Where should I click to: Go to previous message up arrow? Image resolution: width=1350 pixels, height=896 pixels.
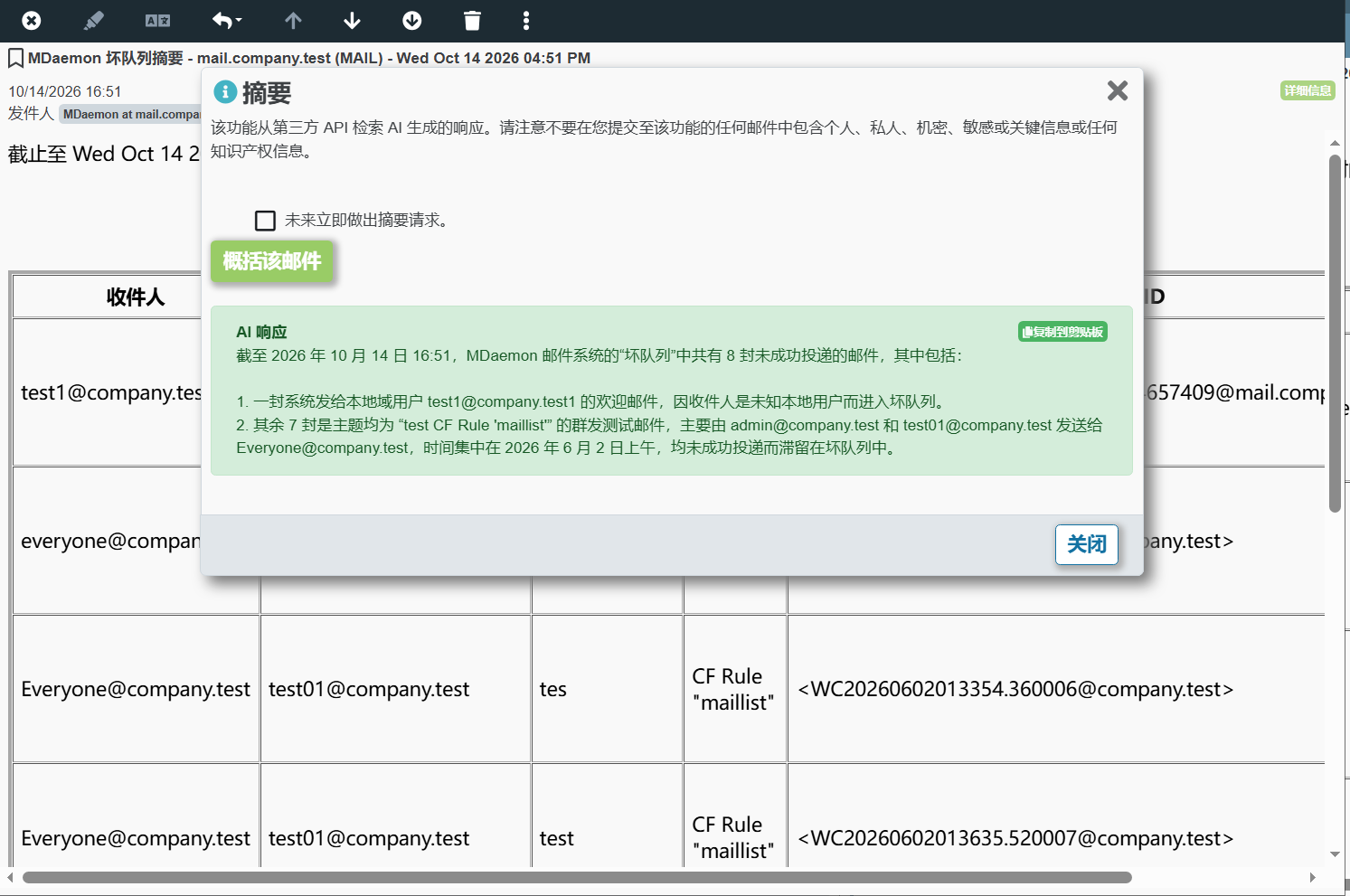(x=293, y=21)
